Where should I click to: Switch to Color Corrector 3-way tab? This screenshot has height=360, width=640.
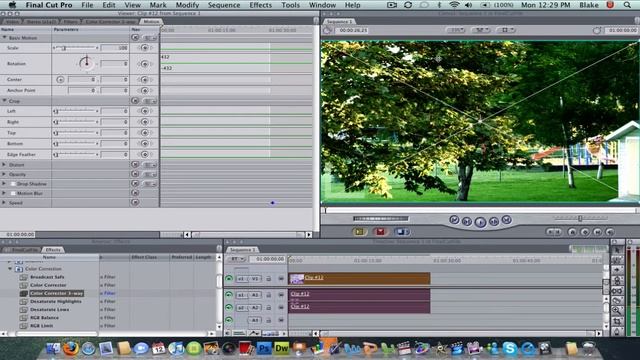pyautogui.click(x=110, y=21)
